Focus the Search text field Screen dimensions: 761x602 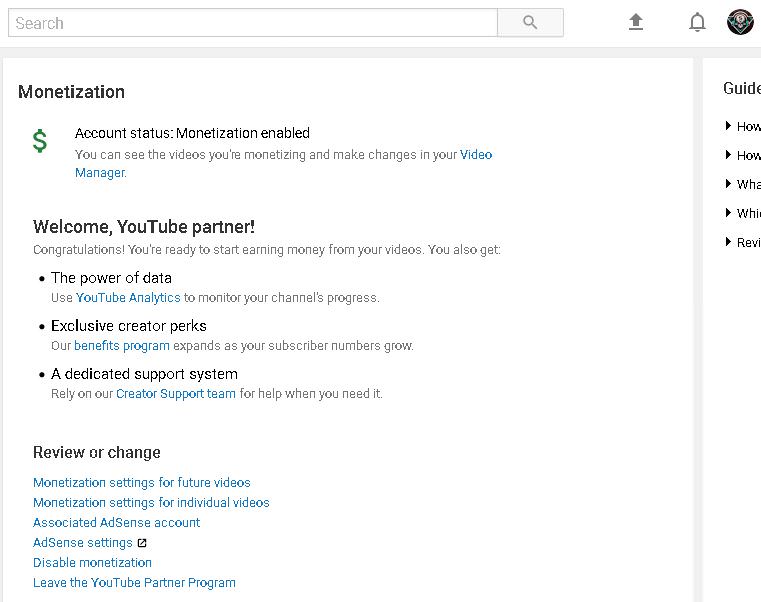click(253, 22)
